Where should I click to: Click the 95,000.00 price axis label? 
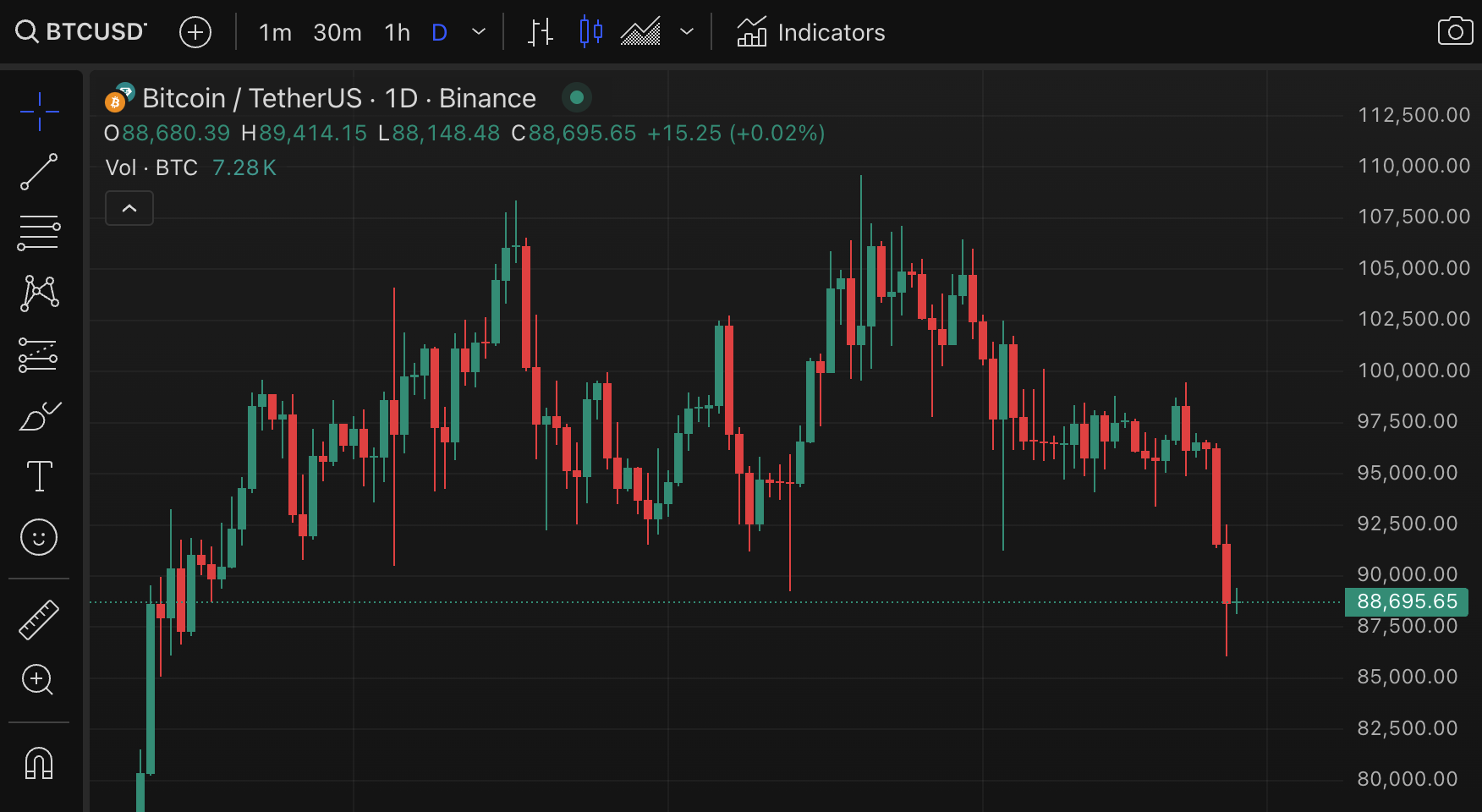[1408, 473]
